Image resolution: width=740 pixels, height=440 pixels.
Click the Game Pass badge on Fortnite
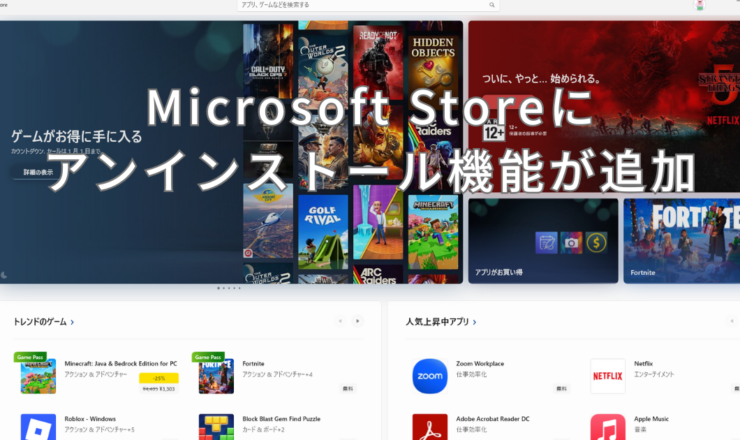coord(208,357)
